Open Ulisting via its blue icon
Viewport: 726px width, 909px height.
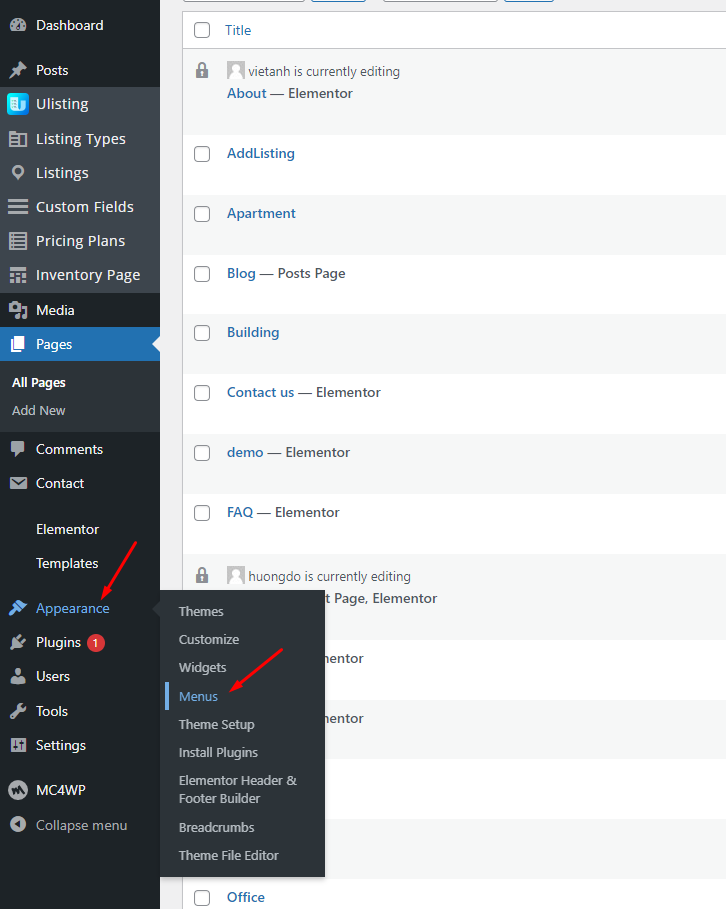point(17,104)
